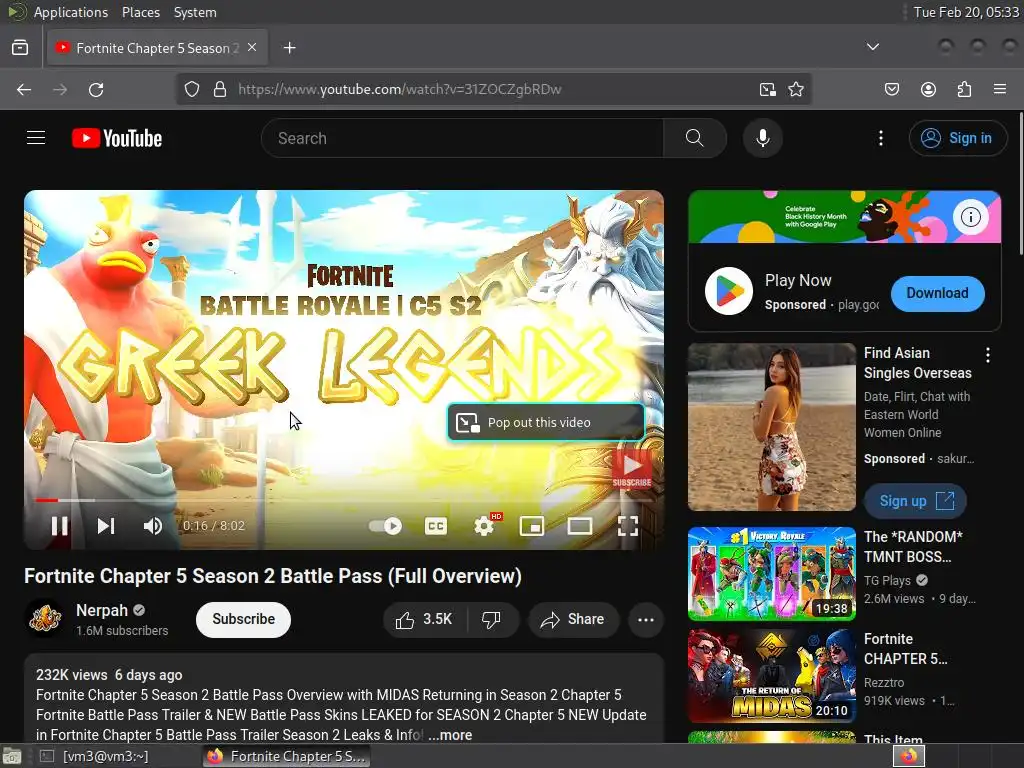The image size is (1024, 768).
Task: Close the Fortnite Chapter 5 tab
Action: pyautogui.click(x=252, y=47)
